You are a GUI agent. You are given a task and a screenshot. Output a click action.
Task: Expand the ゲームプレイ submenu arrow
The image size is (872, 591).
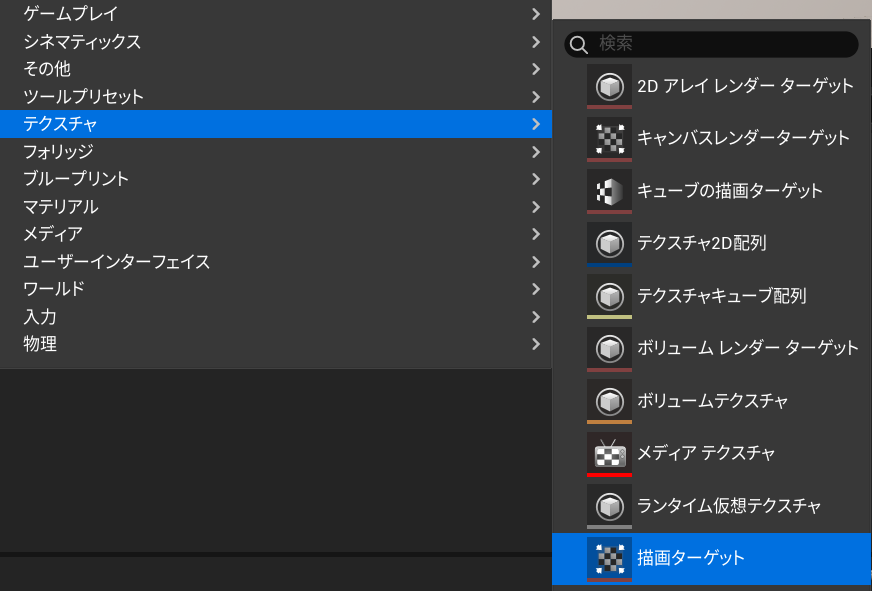click(x=536, y=14)
